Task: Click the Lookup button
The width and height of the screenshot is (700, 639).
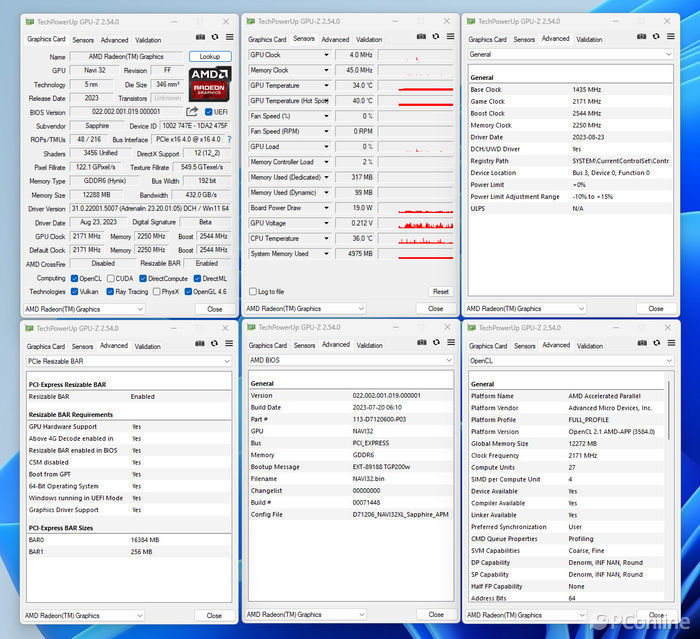Action: (x=210, y=57)
